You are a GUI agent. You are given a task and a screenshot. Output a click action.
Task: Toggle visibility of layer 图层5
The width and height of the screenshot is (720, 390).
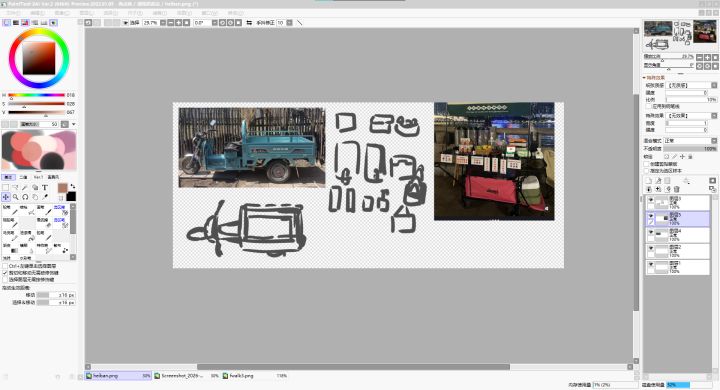point(651,215)
